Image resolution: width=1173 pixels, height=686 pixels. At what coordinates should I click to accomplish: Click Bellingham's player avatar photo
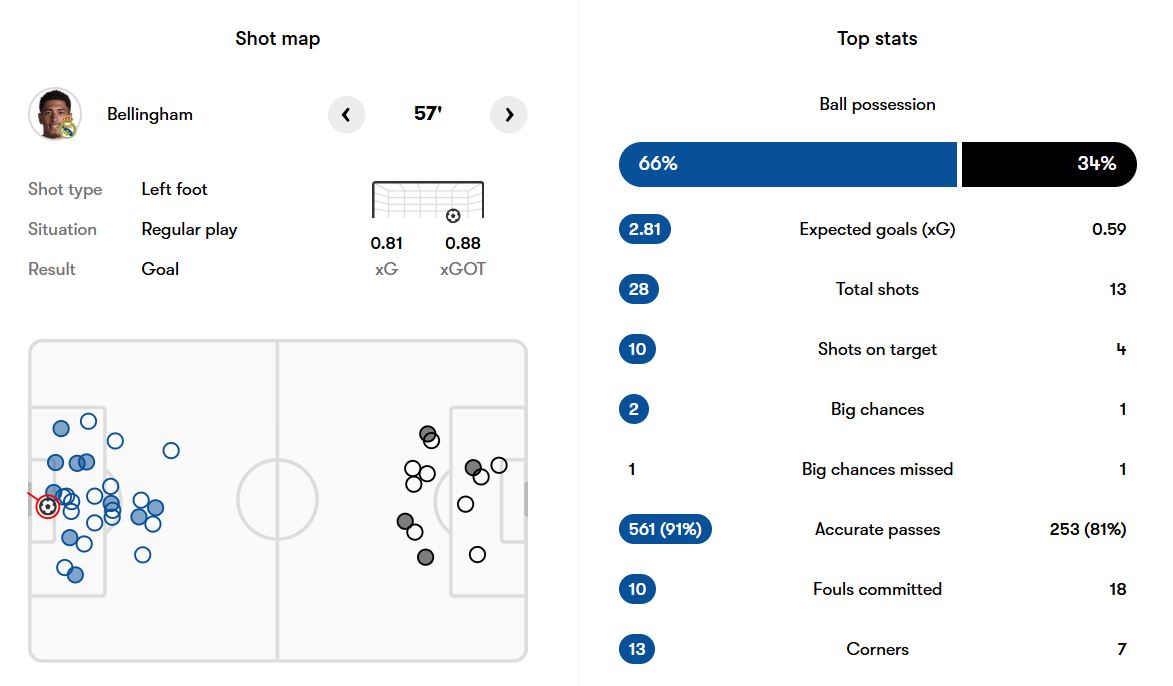click(55, 114)
